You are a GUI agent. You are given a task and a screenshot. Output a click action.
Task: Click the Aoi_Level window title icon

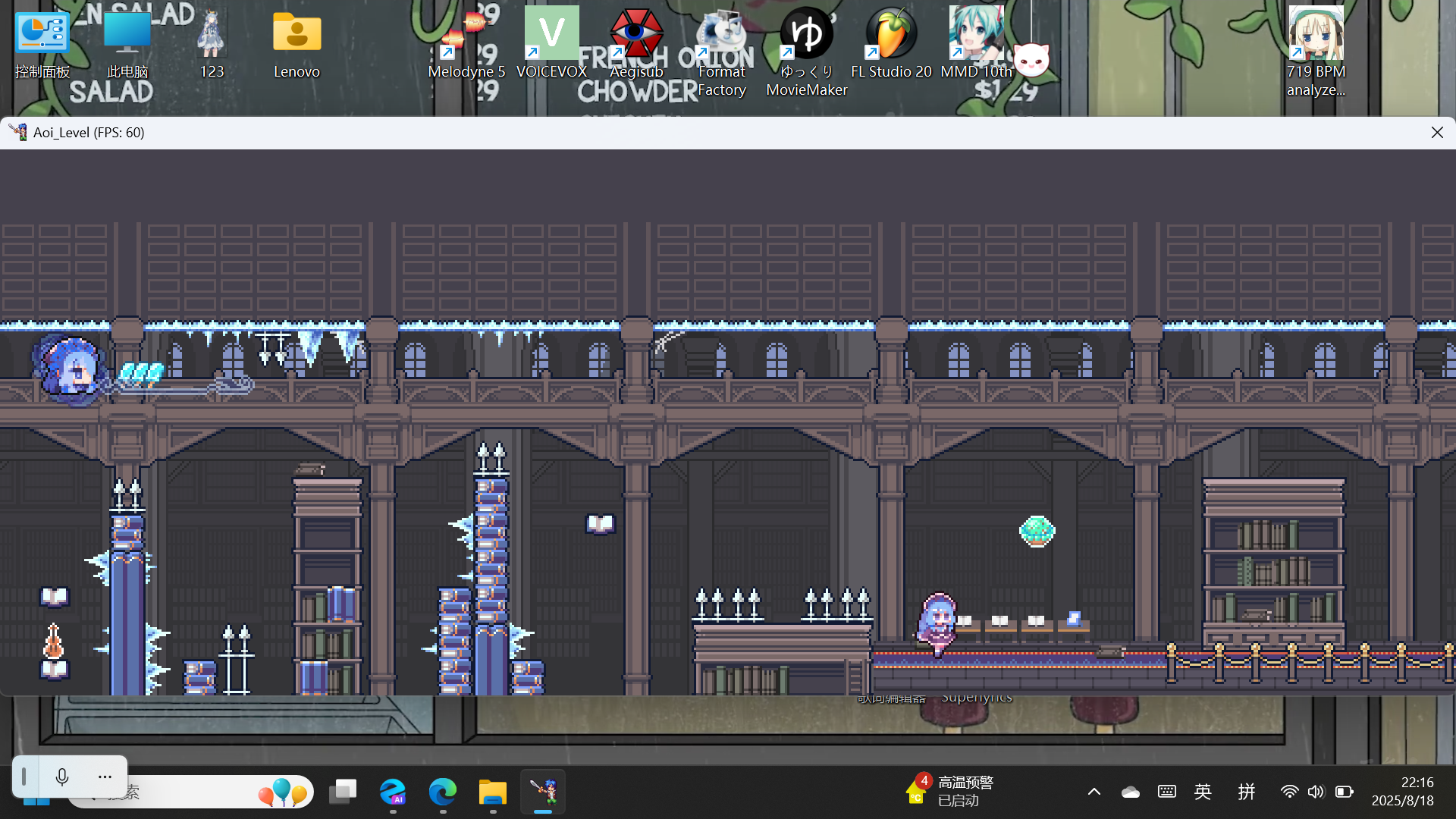pos(18,132)
